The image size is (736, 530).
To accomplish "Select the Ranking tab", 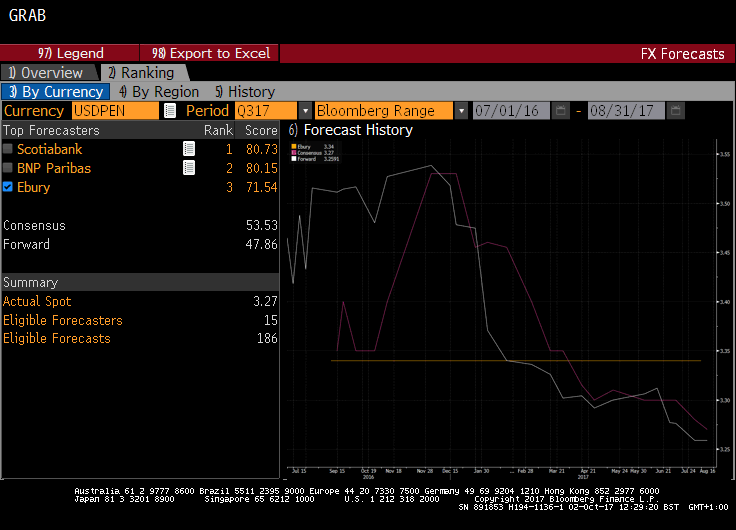I will coord(145,73).
